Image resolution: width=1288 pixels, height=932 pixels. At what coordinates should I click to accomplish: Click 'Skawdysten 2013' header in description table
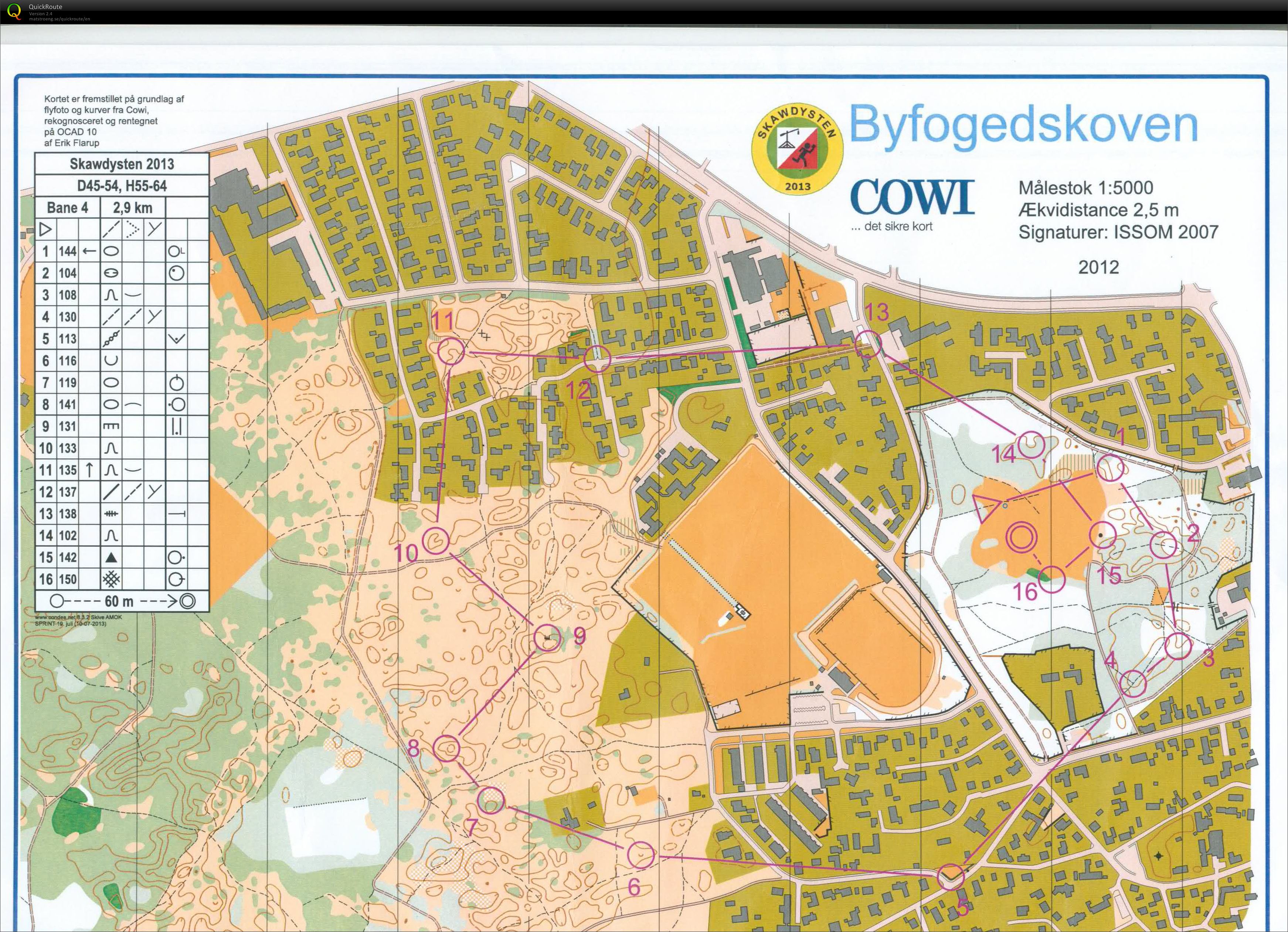[122, 164]
